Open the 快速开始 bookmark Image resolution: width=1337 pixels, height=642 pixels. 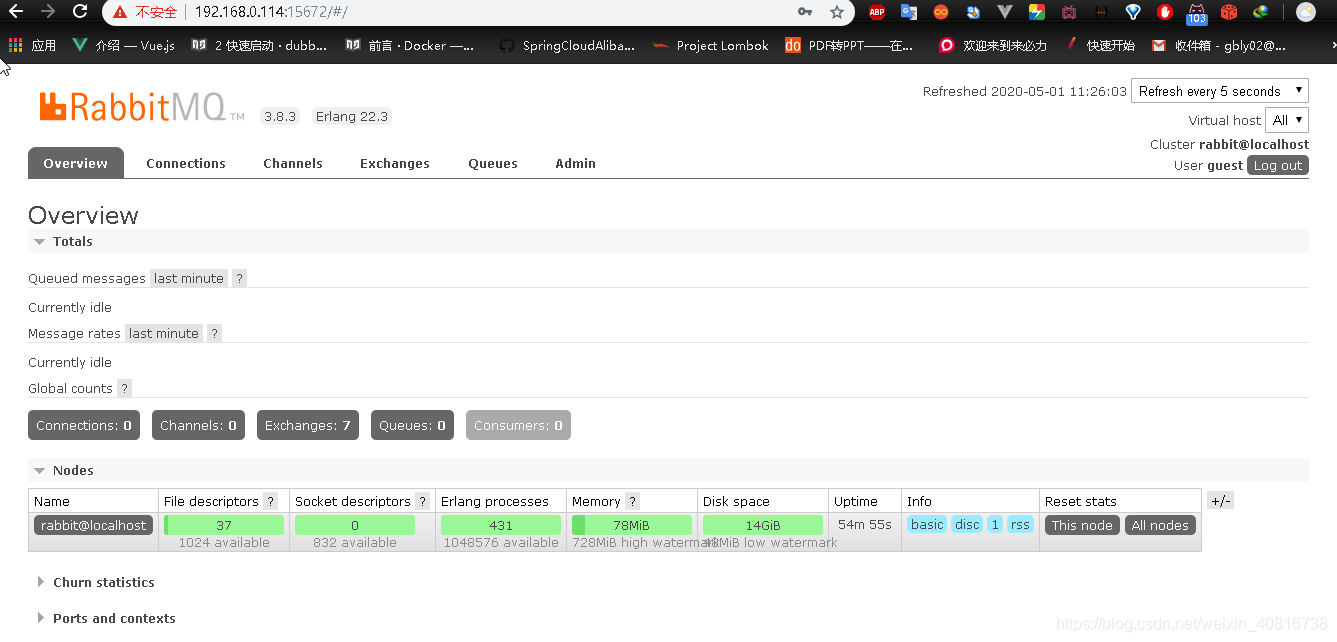(x=1100, y=45)
